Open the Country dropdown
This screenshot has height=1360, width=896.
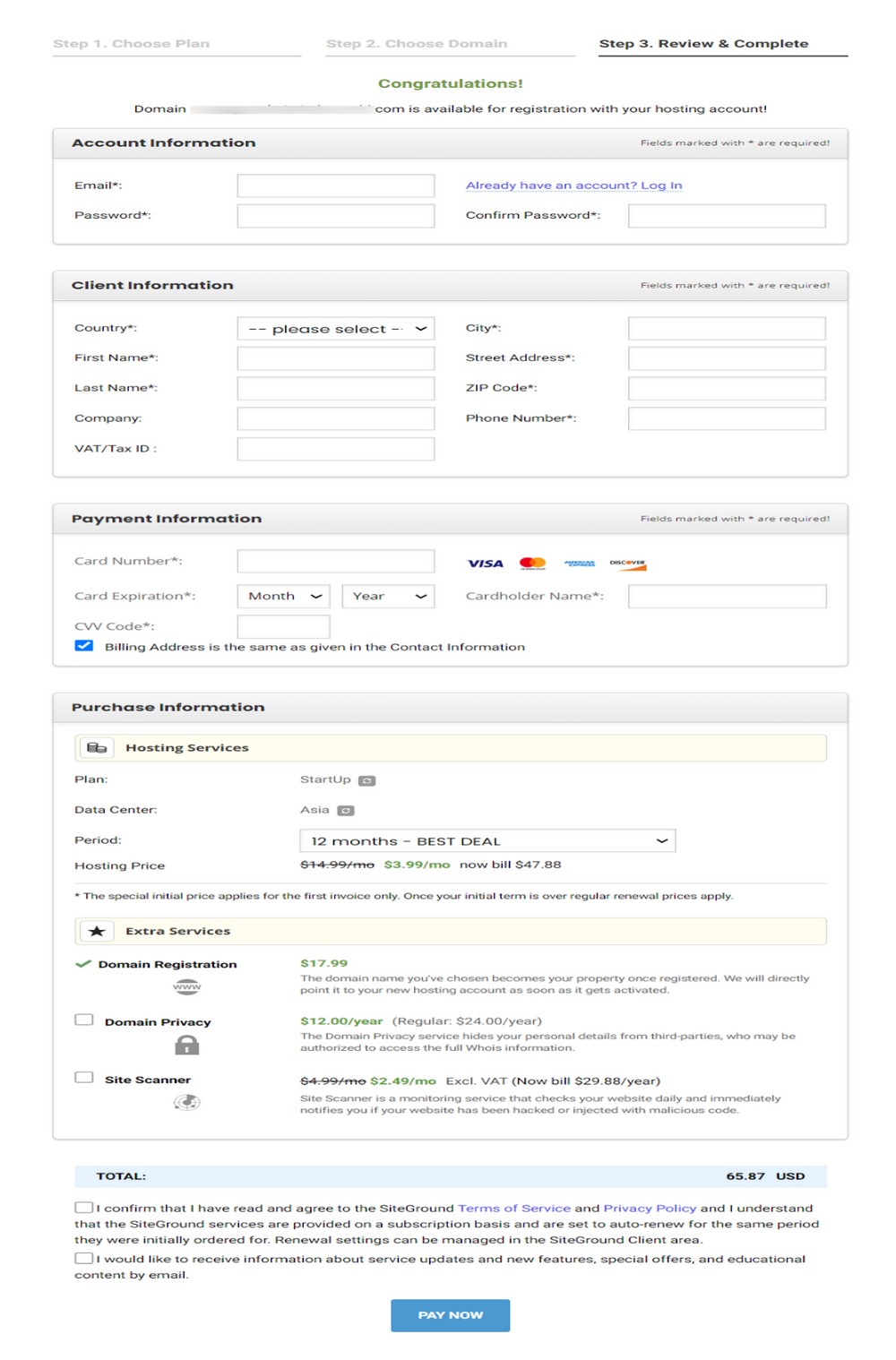pos(336,329)
